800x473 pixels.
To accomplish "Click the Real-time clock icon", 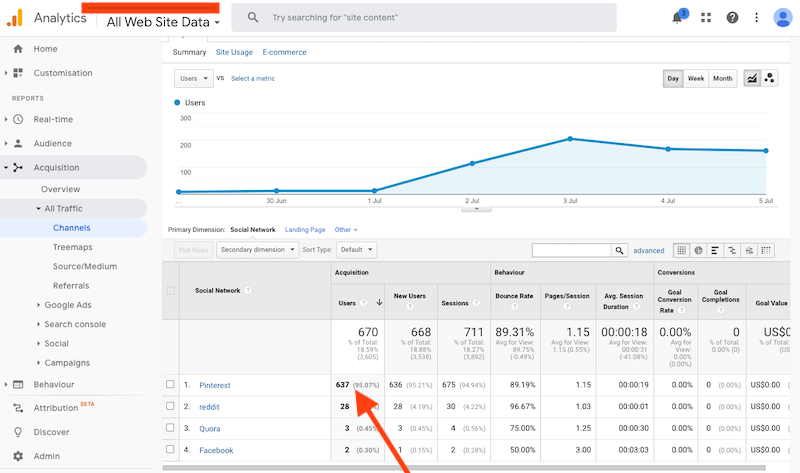I will coord(18,119).
